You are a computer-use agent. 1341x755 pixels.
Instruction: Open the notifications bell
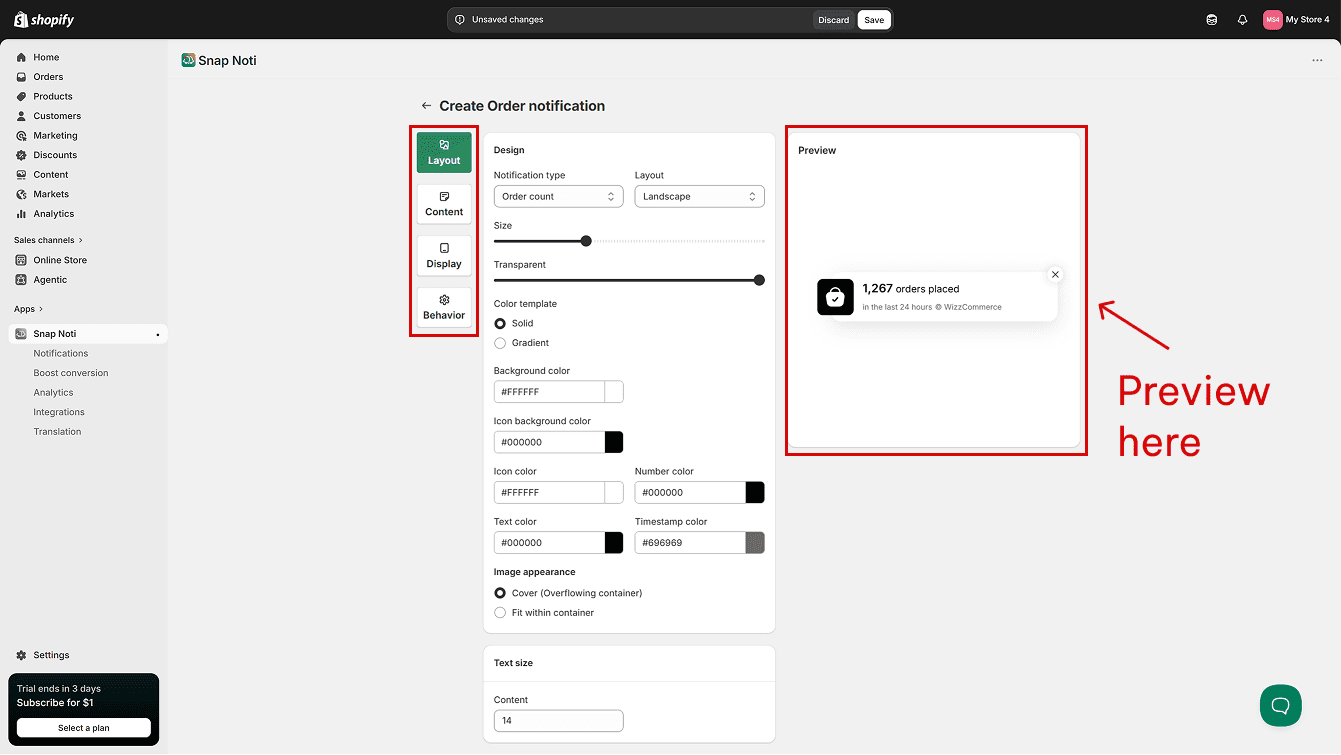click(x=1242, y=19)
